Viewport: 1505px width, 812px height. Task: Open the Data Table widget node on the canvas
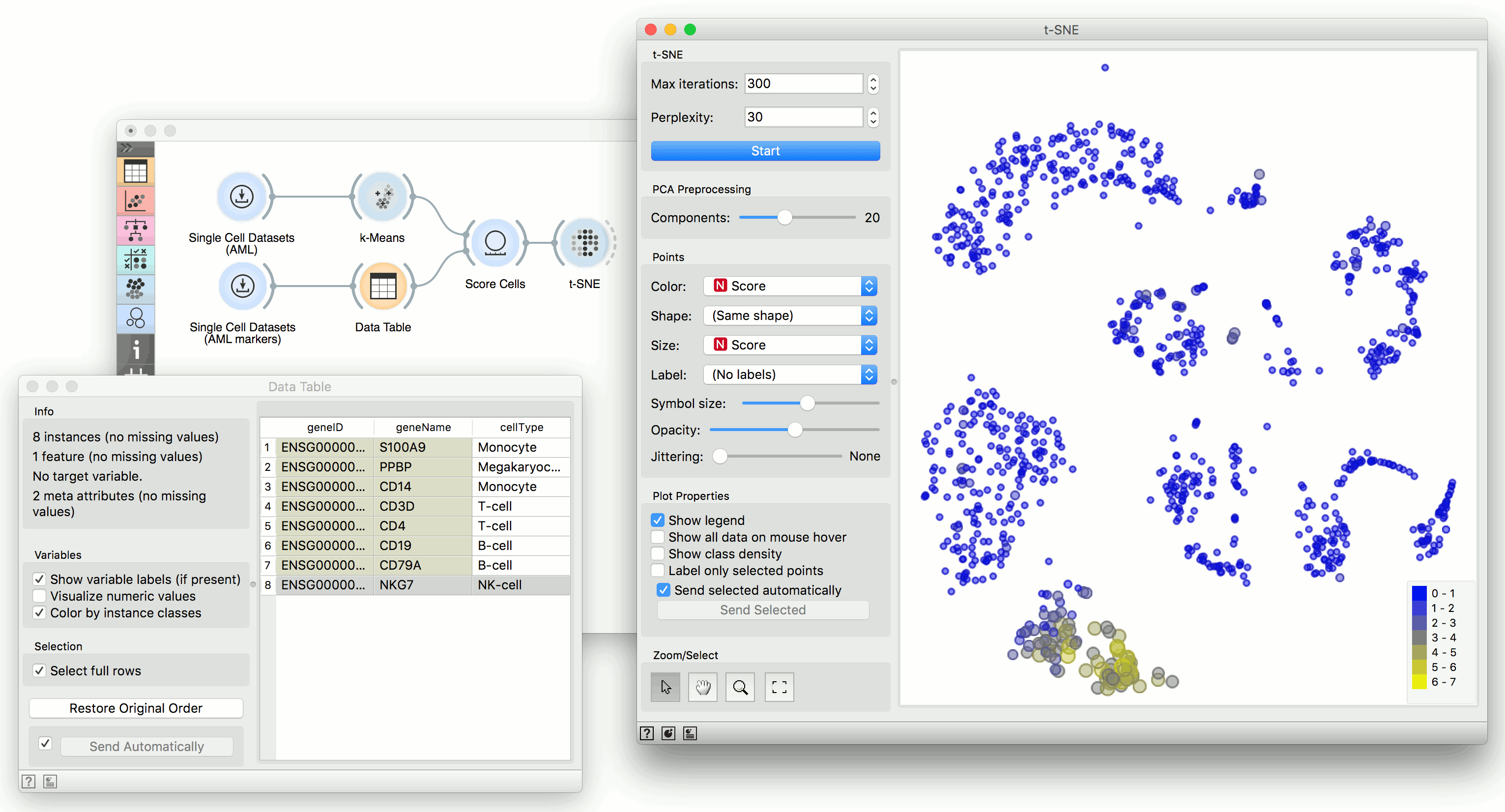click(x=383, y=286)
